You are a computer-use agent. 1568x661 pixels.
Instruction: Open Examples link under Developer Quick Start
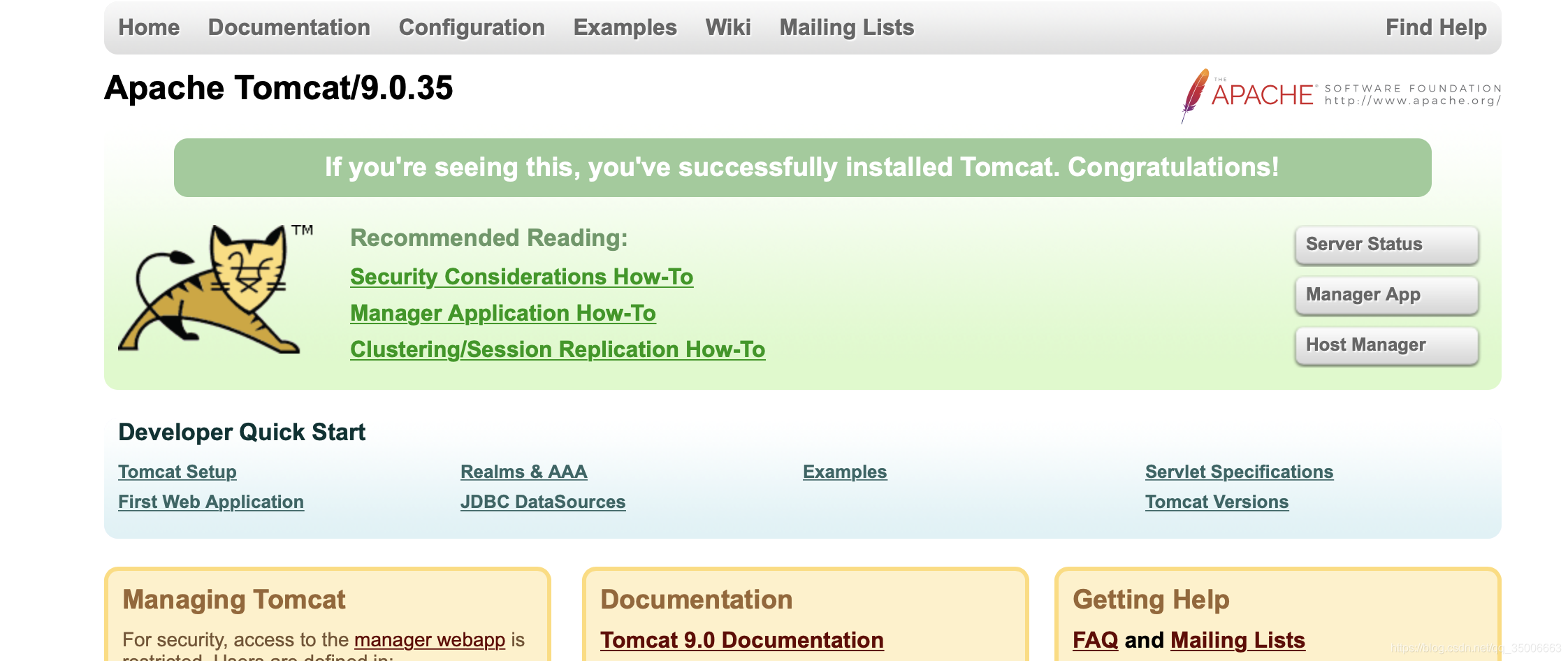click(845, 472)
